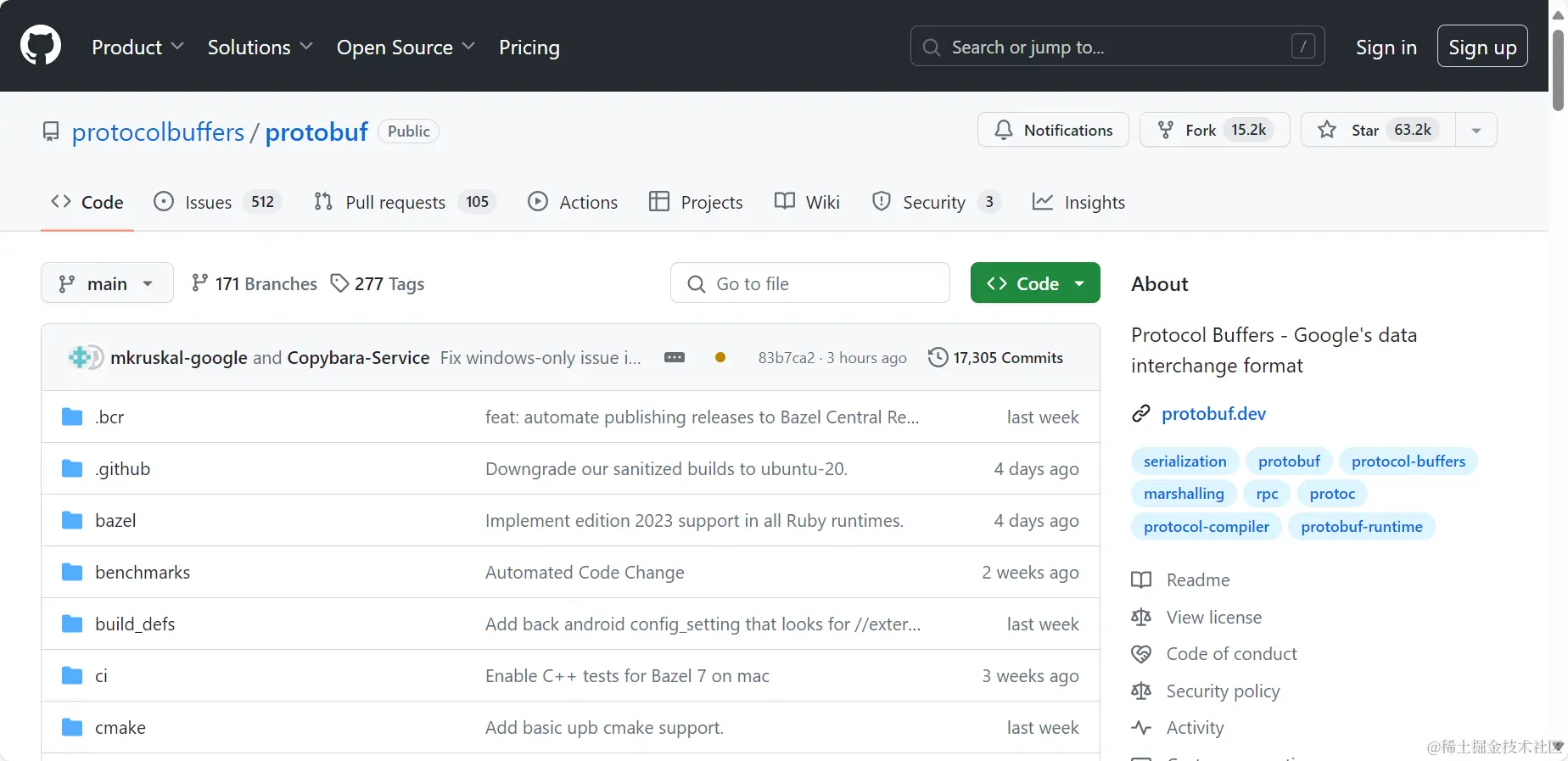The height and width of the screenshot is (761, 1568).
Task: Switch to the Code tab
Action: (x=87, y=202)
